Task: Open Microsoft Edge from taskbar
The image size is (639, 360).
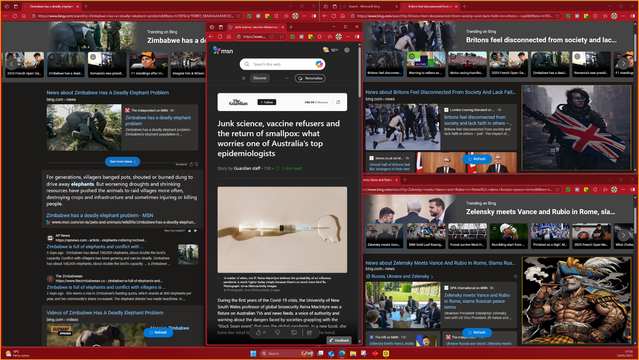Action: point(342,353)
